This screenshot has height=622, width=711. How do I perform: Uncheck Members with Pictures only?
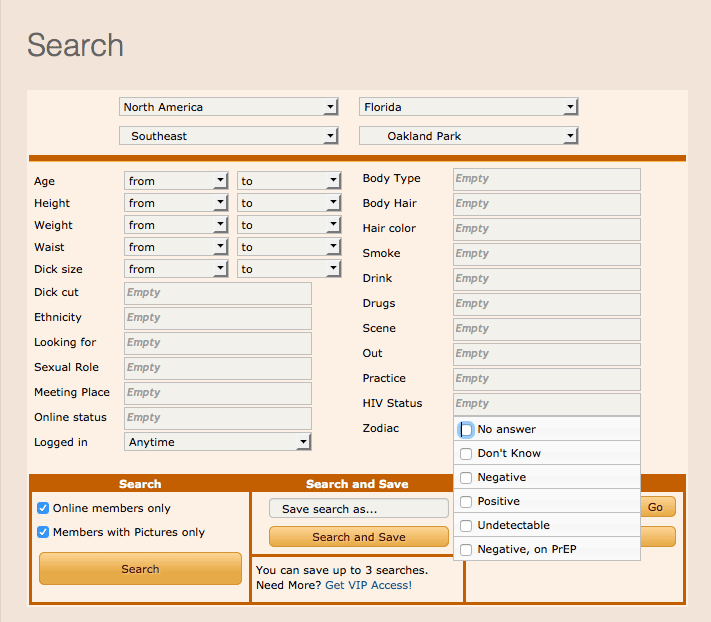(43, 532)
